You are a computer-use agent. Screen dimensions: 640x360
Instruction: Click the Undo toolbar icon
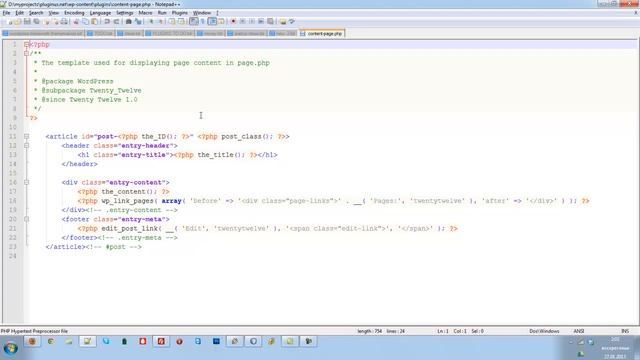click(x=107, y=21)
